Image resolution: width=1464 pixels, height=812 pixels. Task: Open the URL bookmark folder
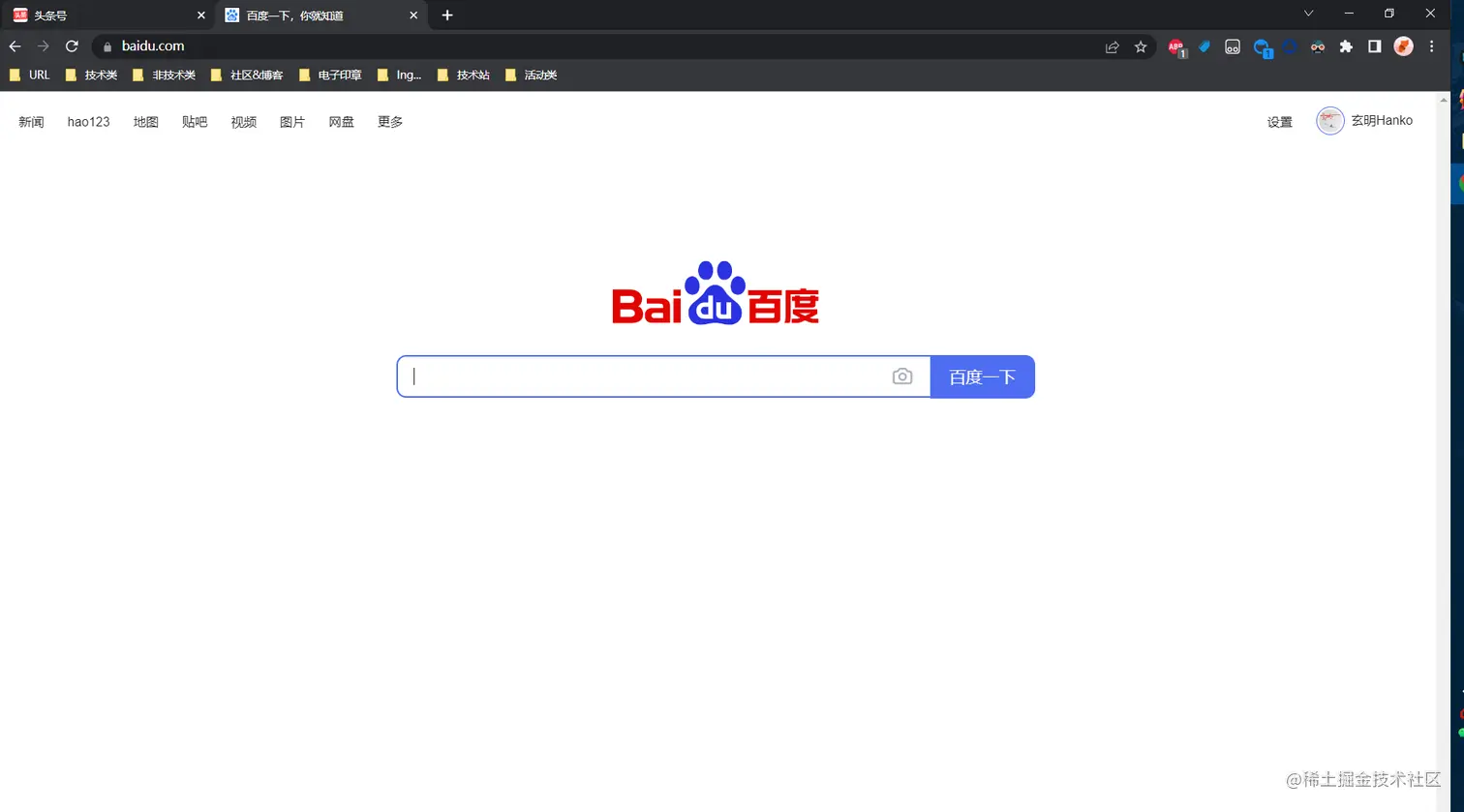pyautogui.click(x=29, y=75)
